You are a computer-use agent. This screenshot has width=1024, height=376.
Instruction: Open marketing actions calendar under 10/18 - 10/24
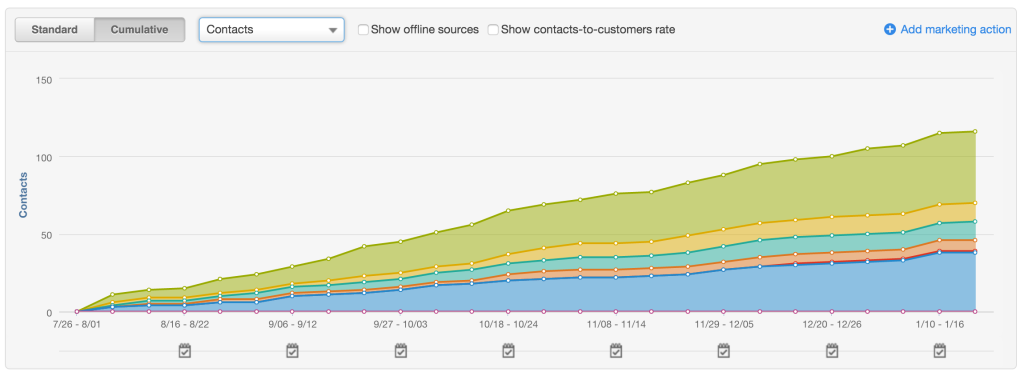pyautogui.click(x=508, y=351)
